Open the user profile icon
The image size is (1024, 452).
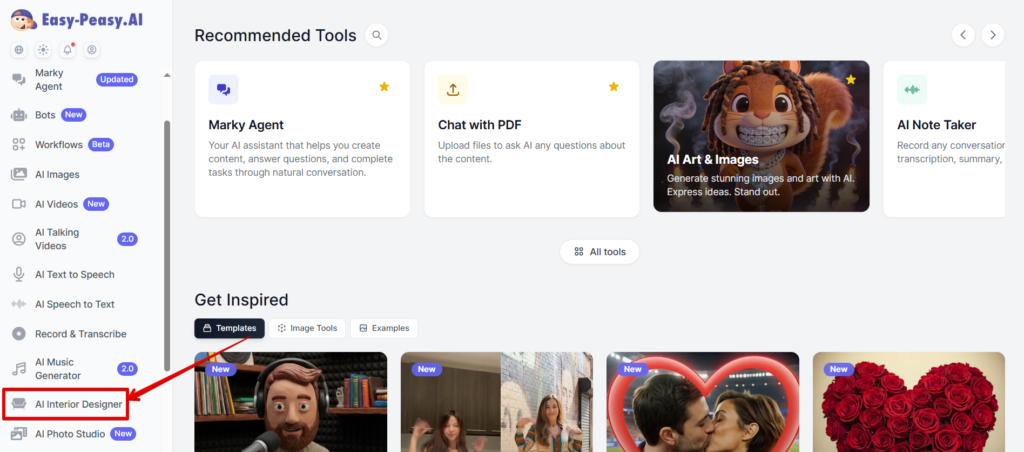pos(91,50)
